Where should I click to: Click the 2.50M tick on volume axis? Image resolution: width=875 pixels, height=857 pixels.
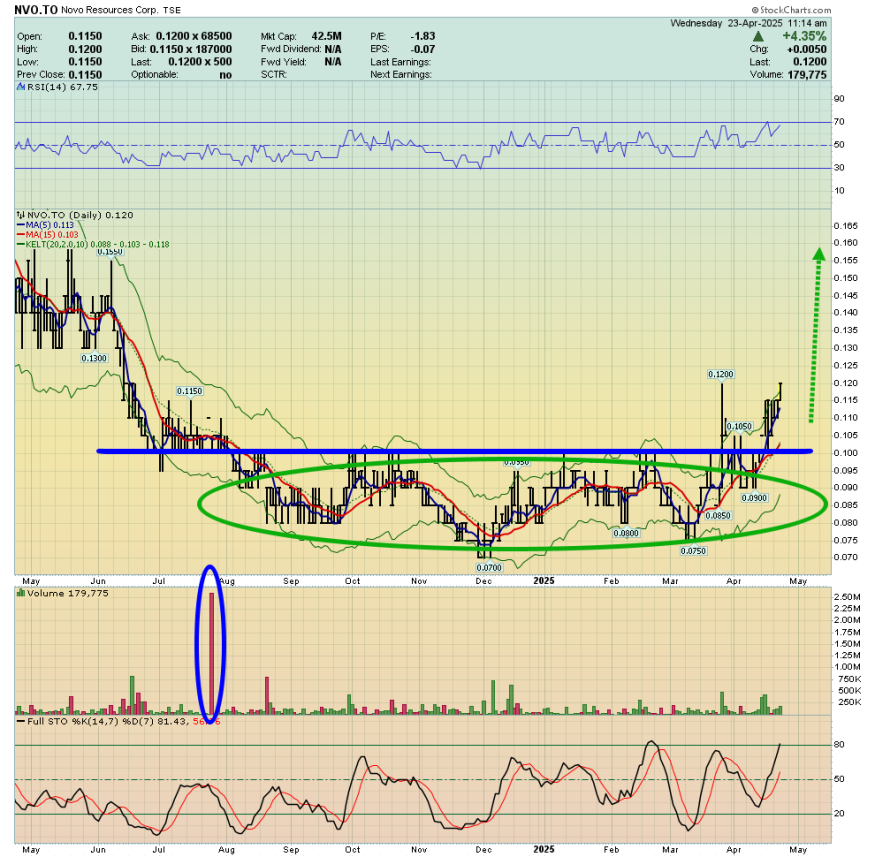(x=847, y=597)
